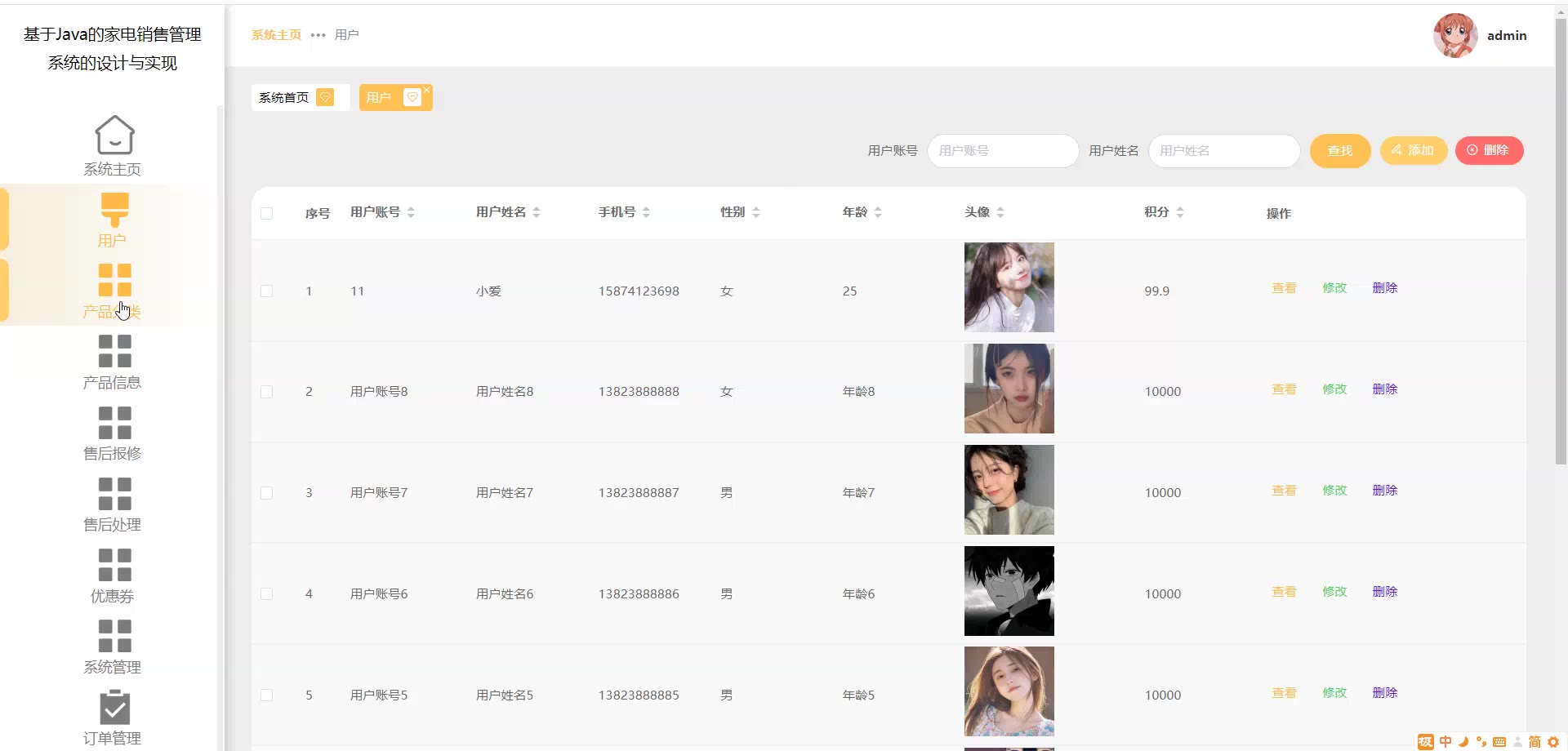Select the 用户 sidebar icon
Viewport: 1568px width, 751px height.
pos(114,210)
